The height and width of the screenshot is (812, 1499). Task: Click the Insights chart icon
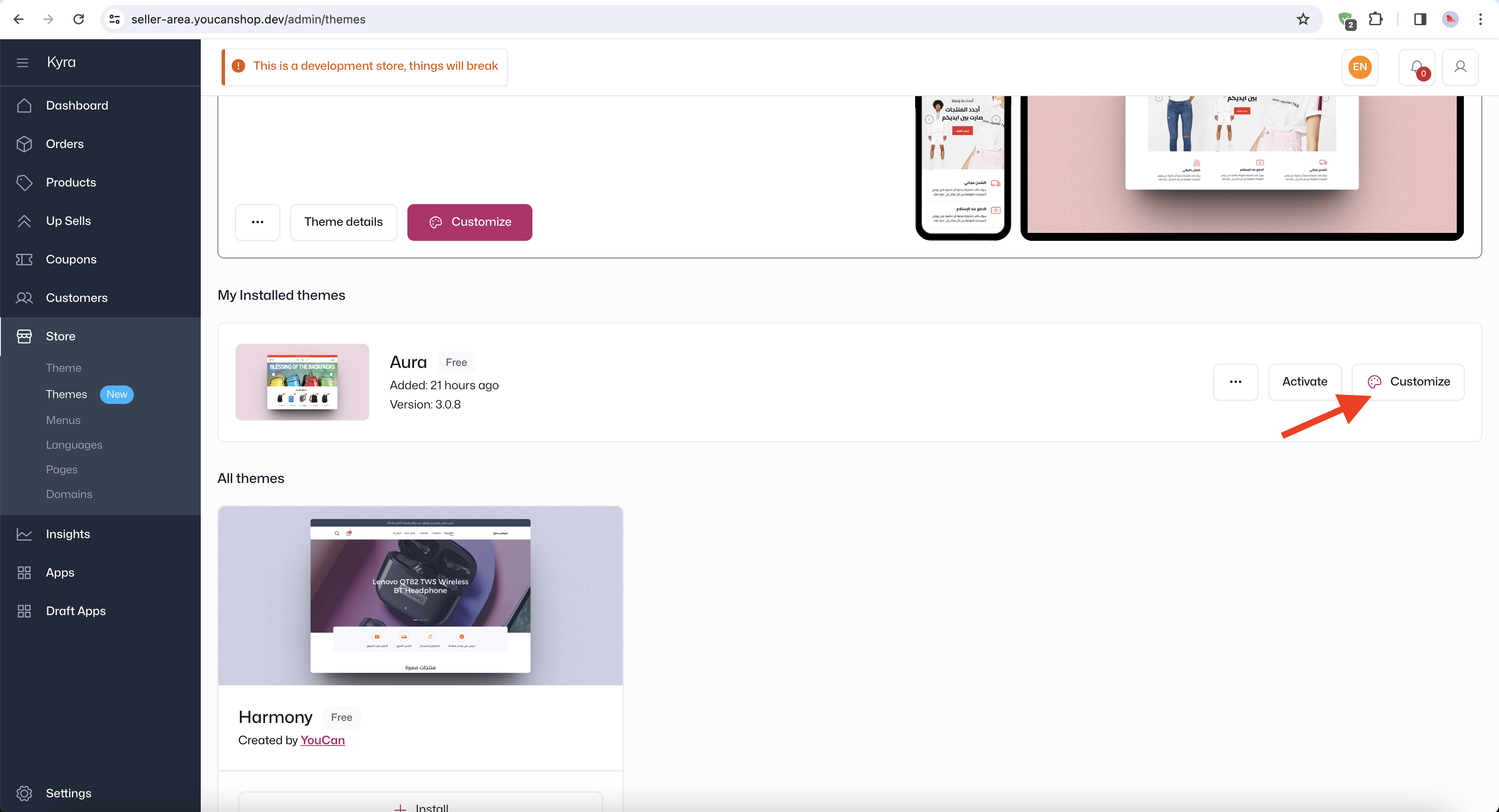pos(24,534)
